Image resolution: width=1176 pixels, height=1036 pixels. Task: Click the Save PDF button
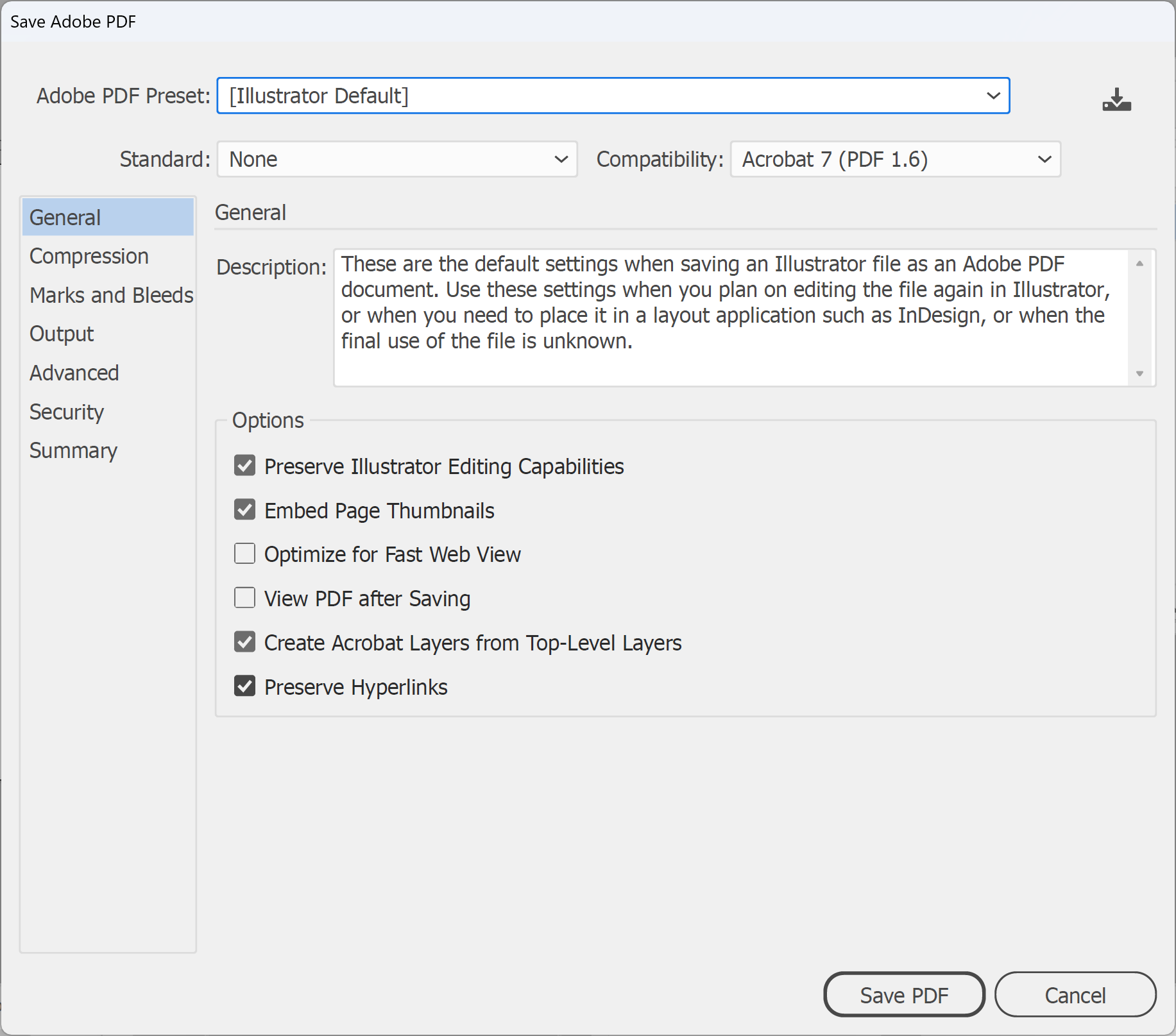point(904,995)
